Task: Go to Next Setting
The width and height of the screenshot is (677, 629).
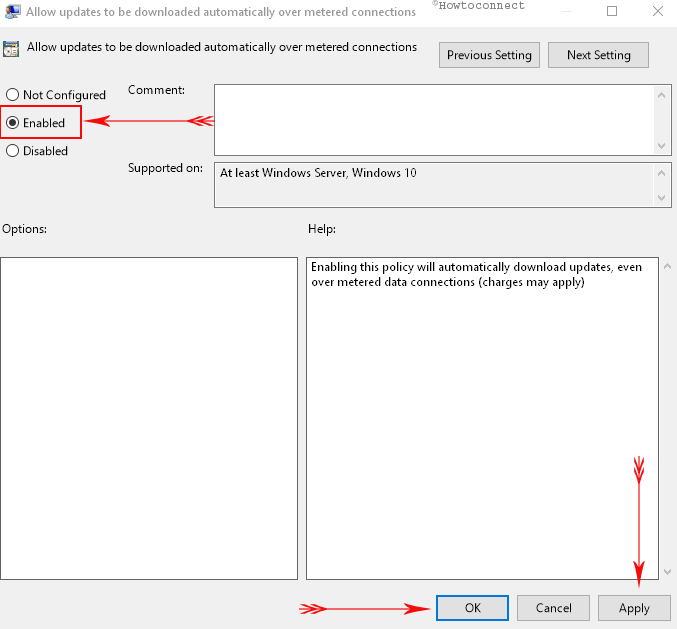Action: pos(598,55)
